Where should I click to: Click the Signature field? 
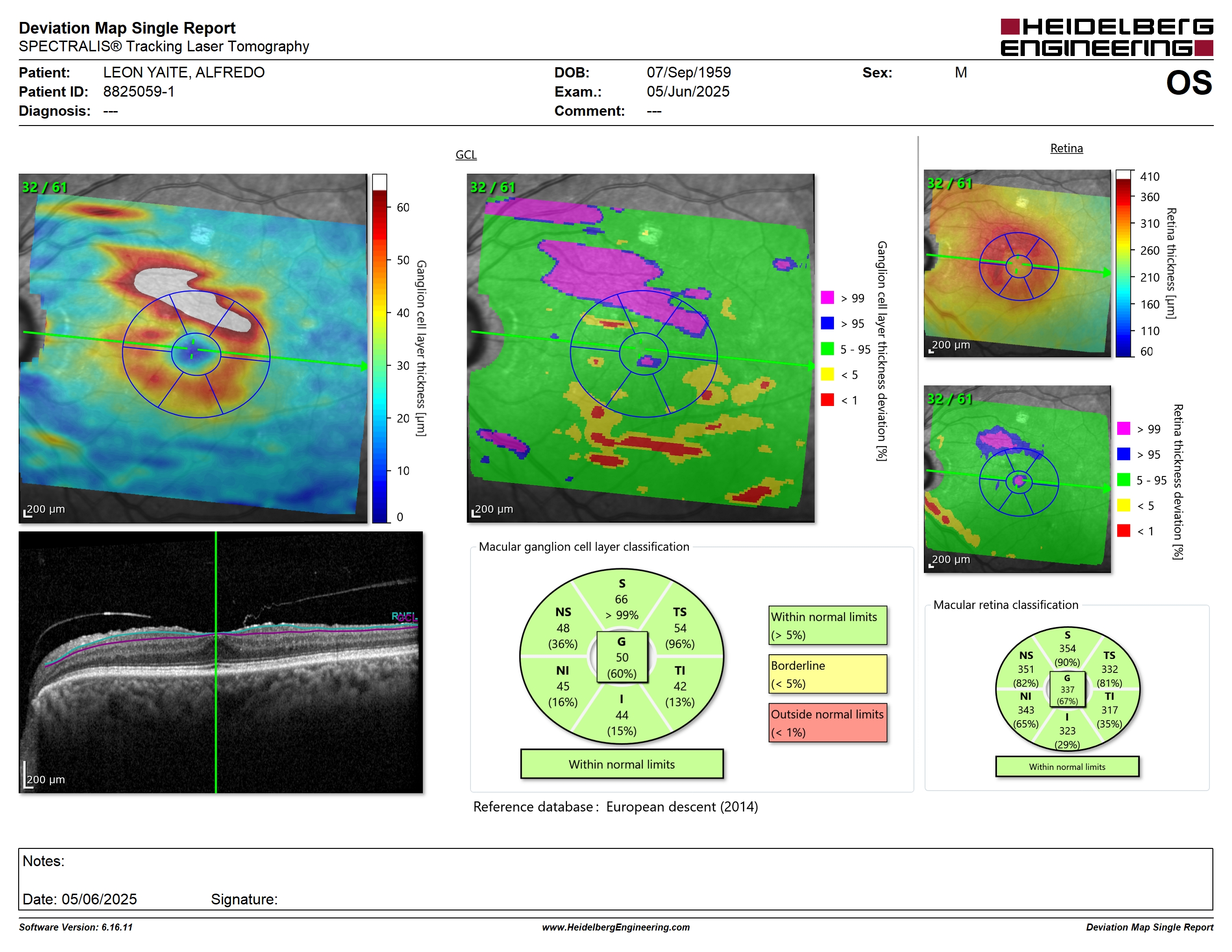(244, 899)
